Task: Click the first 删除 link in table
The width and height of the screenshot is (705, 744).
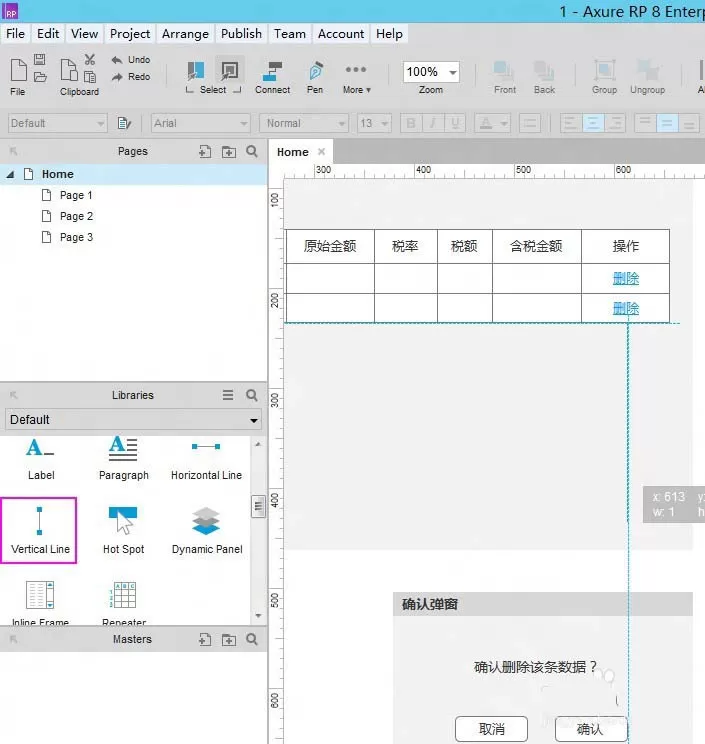Action: pos(626,278)
